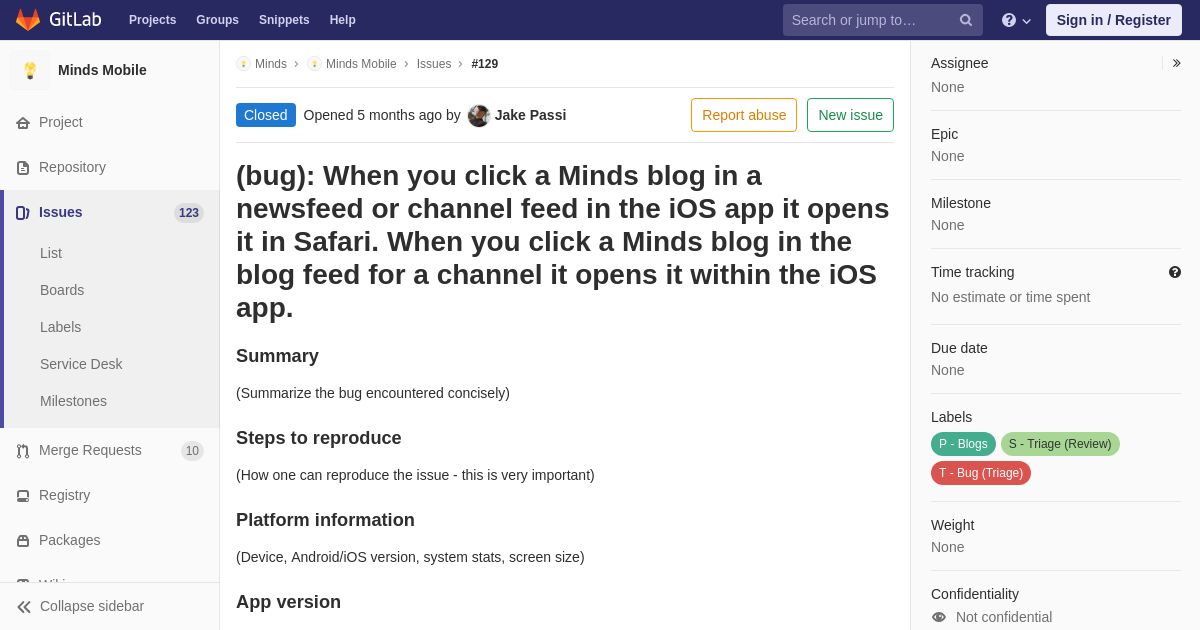Open the Labels submenu item
Viewport: 1200px width, 630px height.
[x=60, y=327]
